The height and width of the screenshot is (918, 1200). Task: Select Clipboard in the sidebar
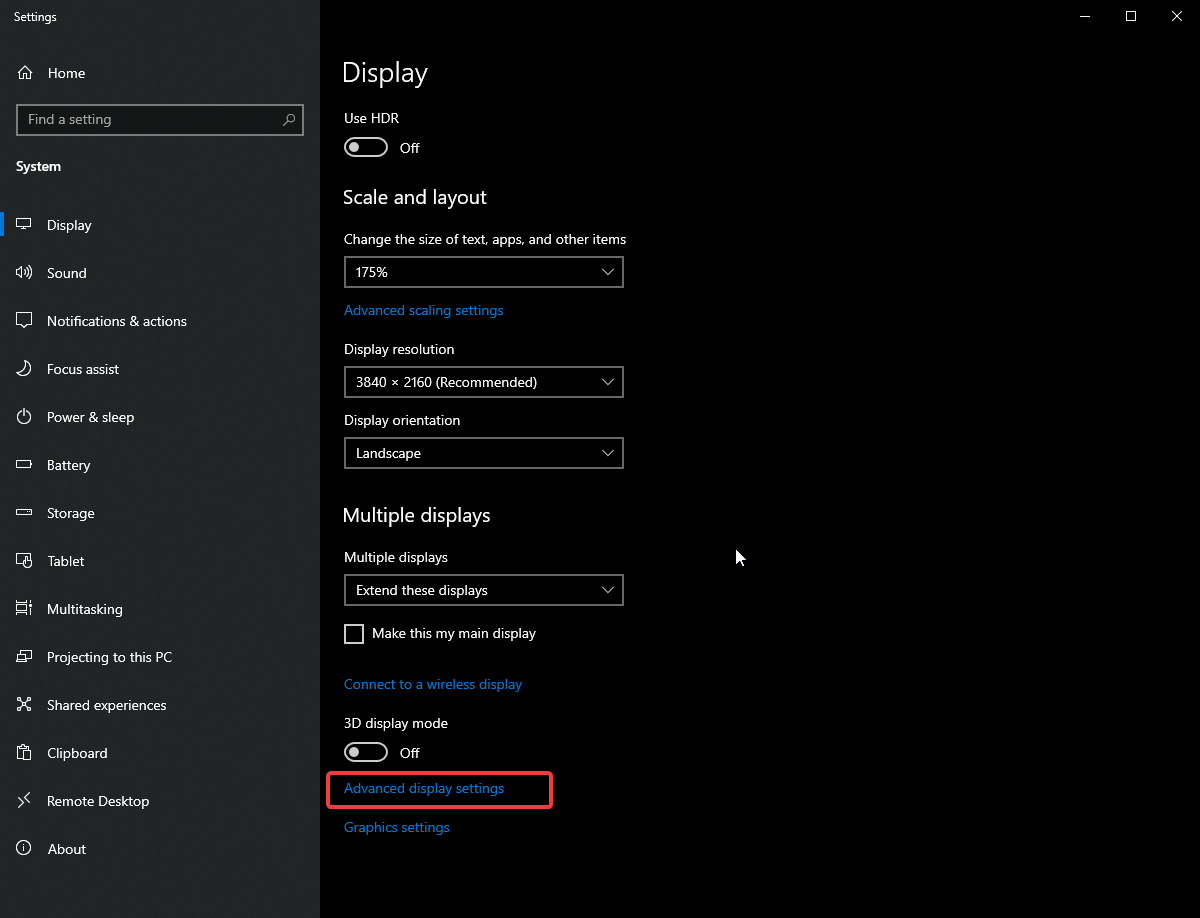coord(160,753)
